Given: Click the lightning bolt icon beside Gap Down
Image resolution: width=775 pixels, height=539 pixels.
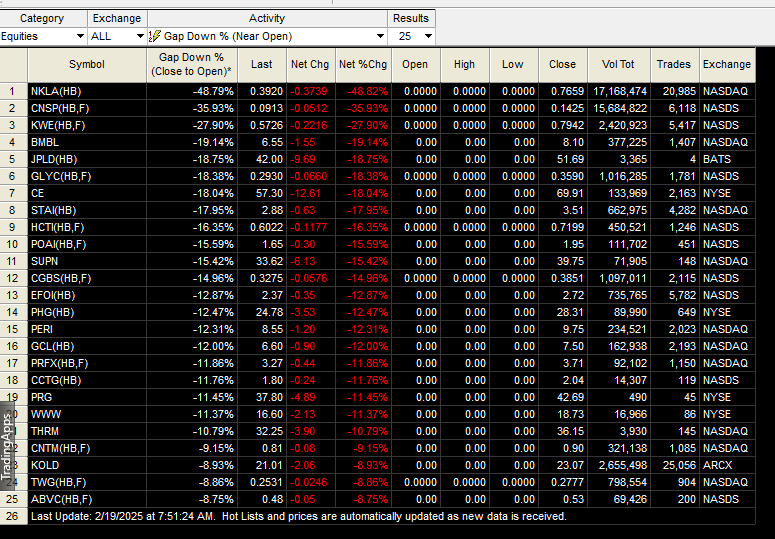Looking at the screenshot, I should pos(155,36).
